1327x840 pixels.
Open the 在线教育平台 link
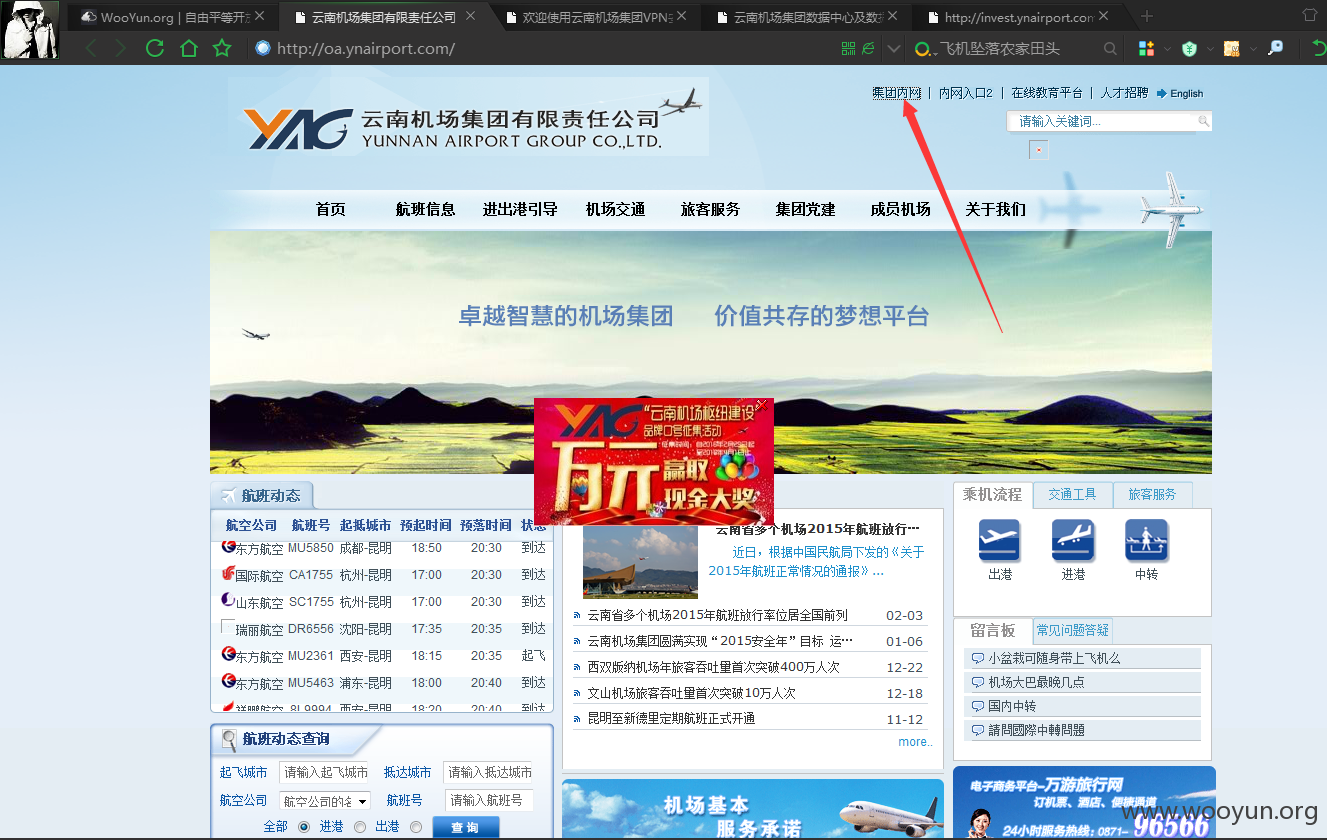(1047, 93)
